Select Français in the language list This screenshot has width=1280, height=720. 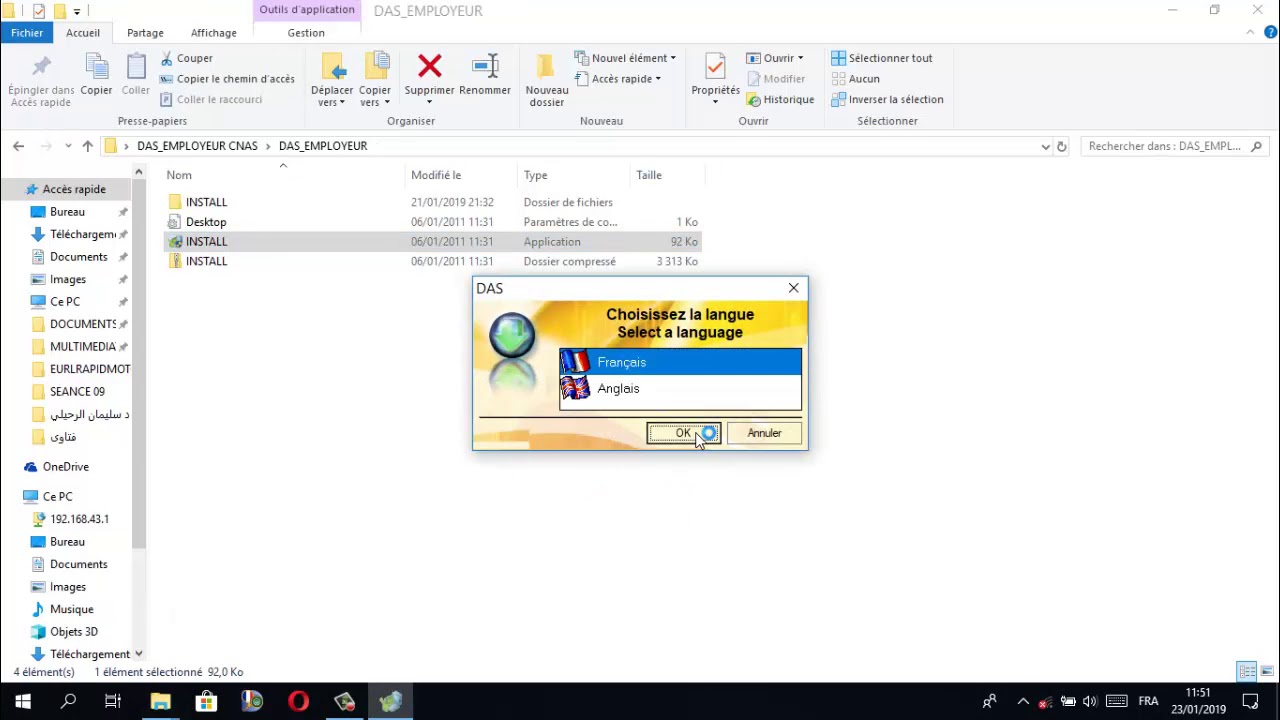[680, 362]
